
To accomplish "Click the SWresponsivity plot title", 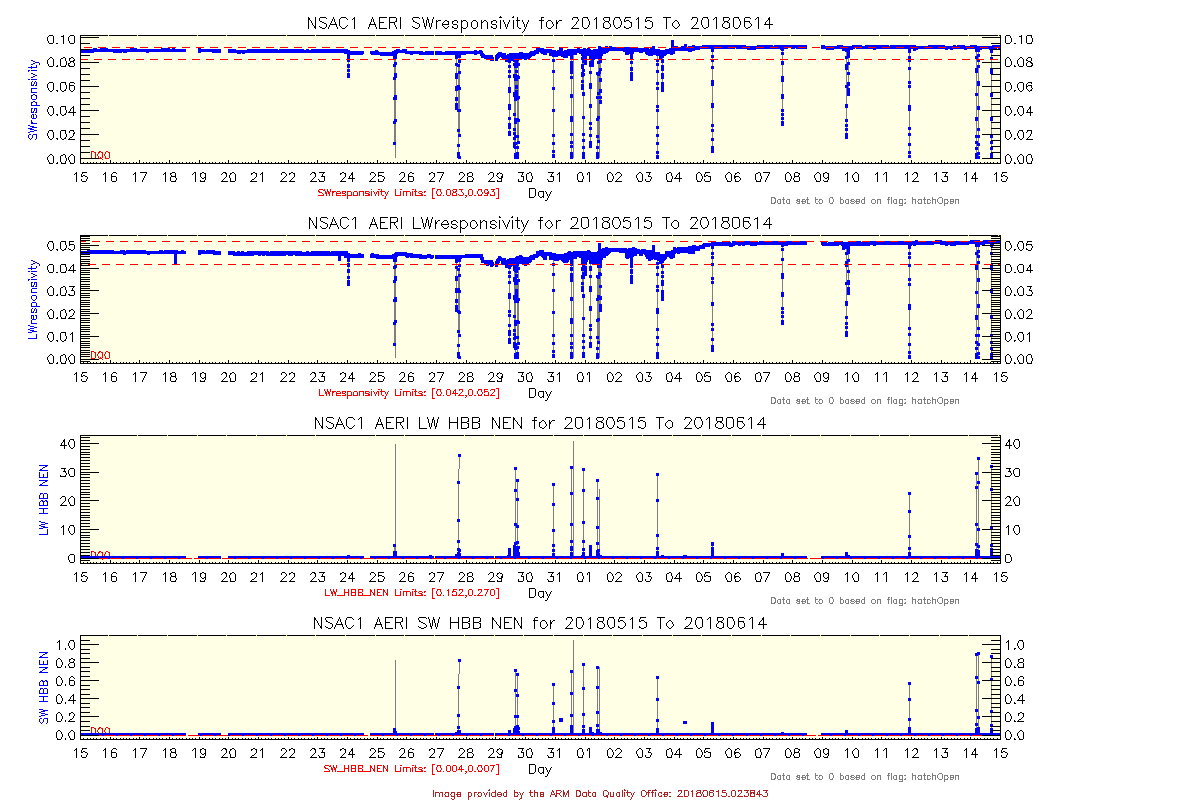I will point(539,23).
